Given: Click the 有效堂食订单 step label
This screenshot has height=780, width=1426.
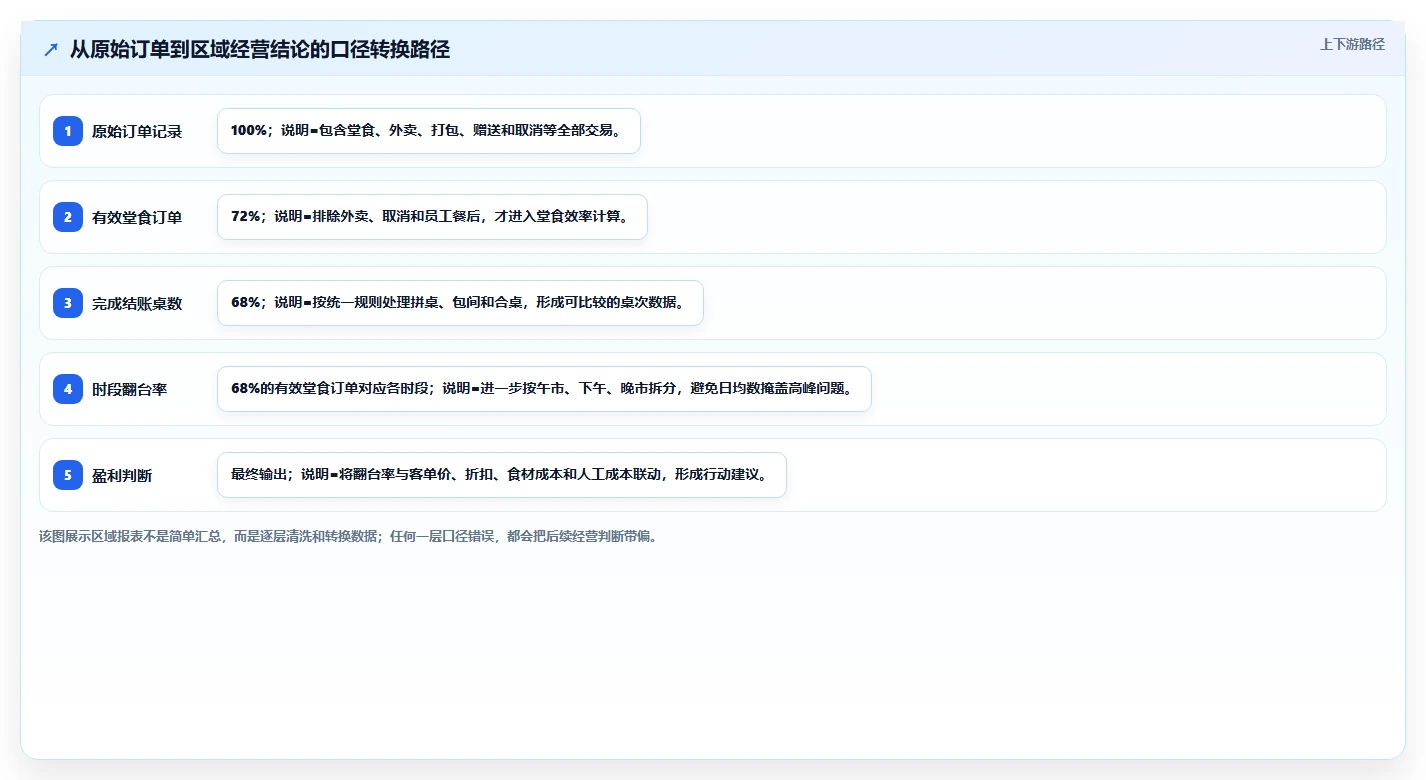Looking at the screenshot, I should point(137,217).
